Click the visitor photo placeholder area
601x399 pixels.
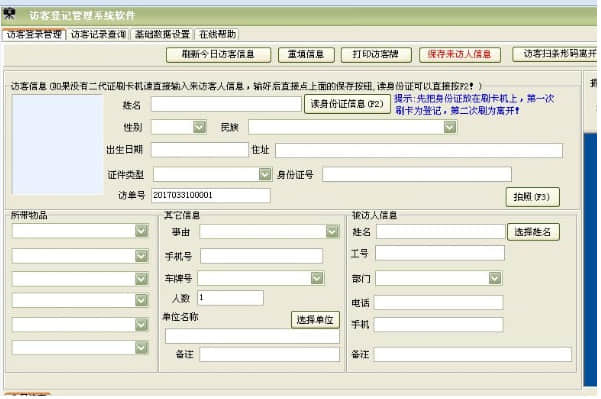tap(57, 144)
